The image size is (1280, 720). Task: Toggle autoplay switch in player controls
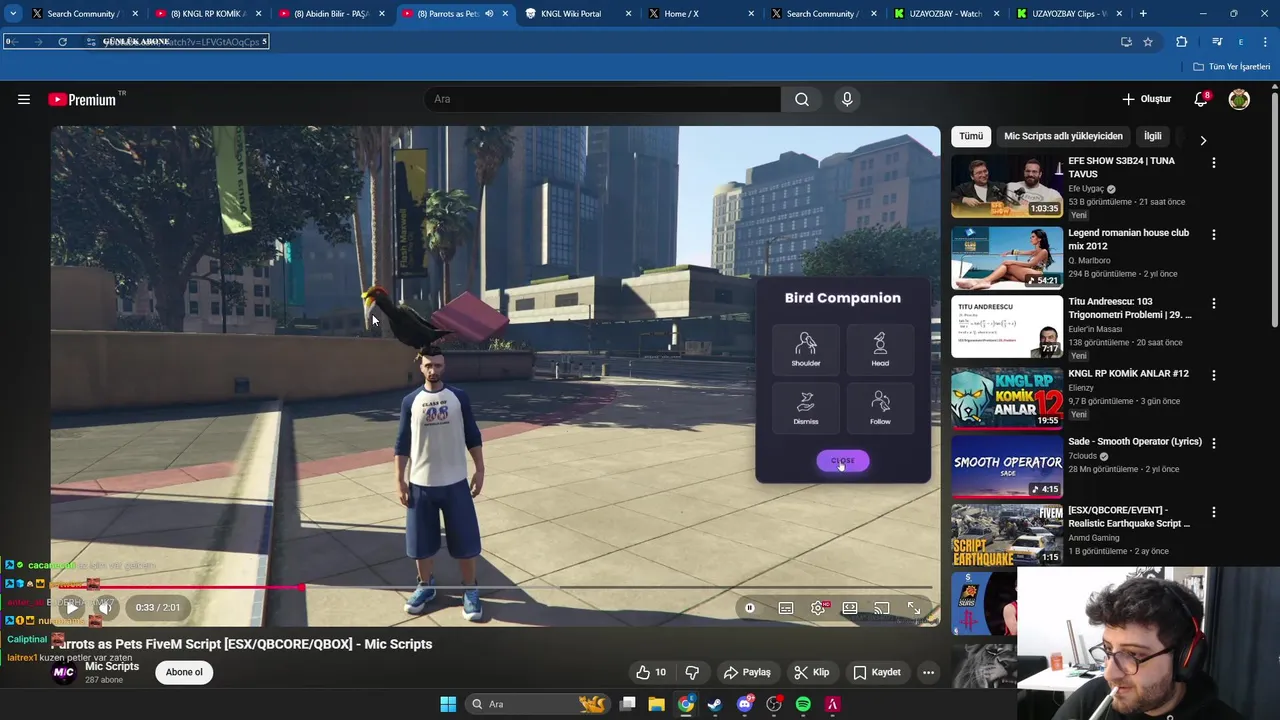coord(750,607)
